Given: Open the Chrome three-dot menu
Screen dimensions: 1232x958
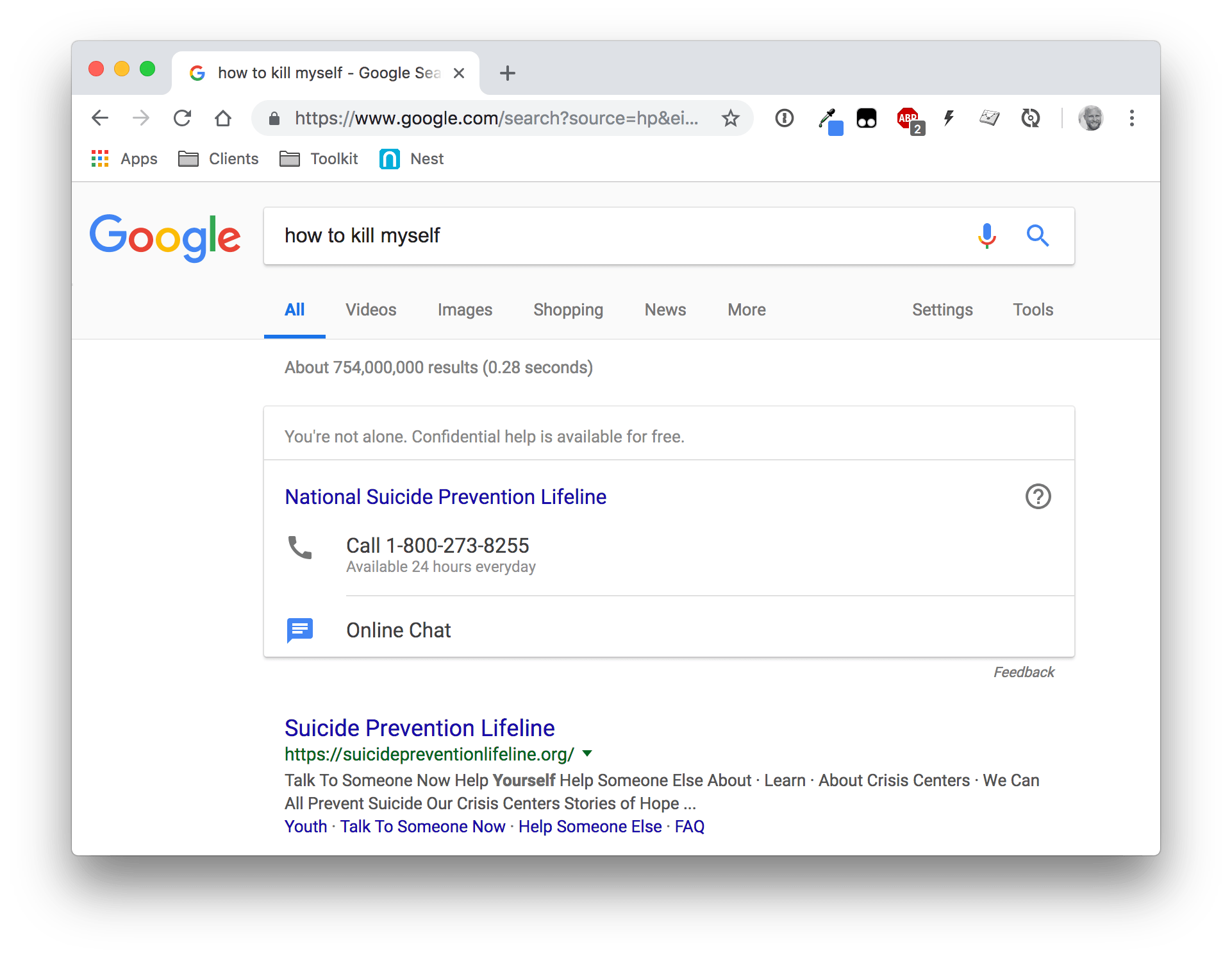Looking at the screenshot, I should tap(1131, 119).
